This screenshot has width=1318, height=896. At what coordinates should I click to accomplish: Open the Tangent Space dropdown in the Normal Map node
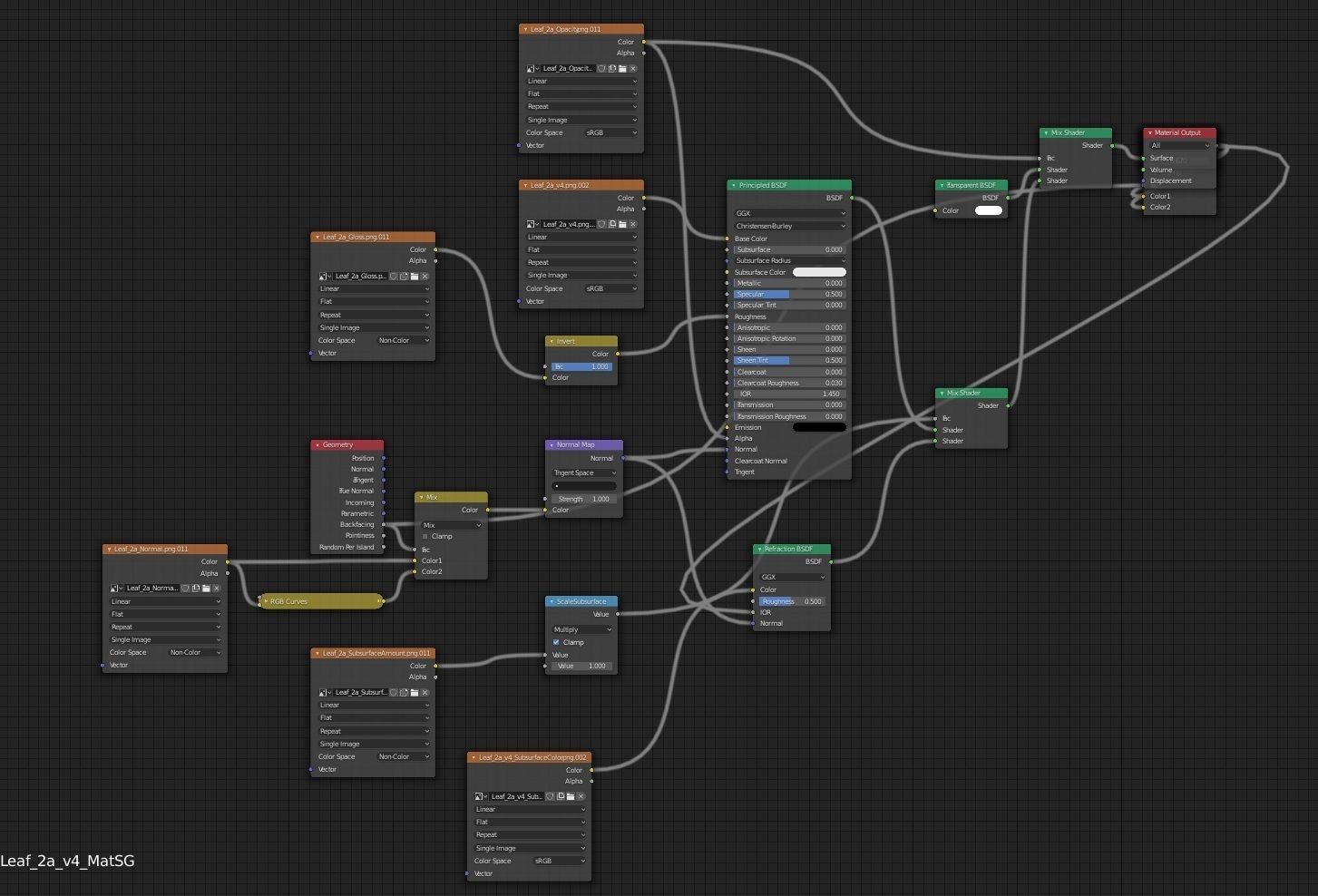click(x=583, y=472)
